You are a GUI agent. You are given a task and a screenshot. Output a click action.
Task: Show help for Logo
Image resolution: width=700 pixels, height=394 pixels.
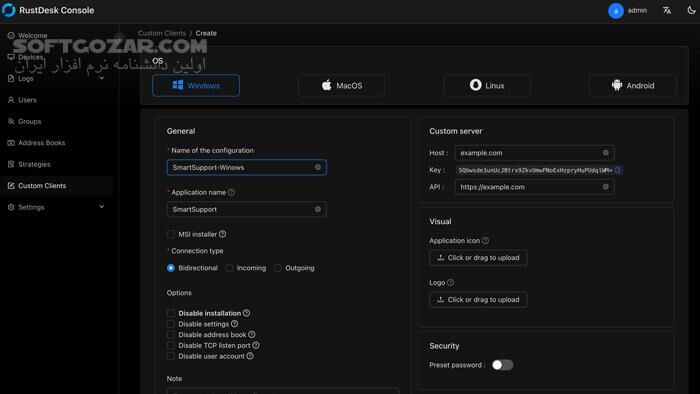click(450, 282)
